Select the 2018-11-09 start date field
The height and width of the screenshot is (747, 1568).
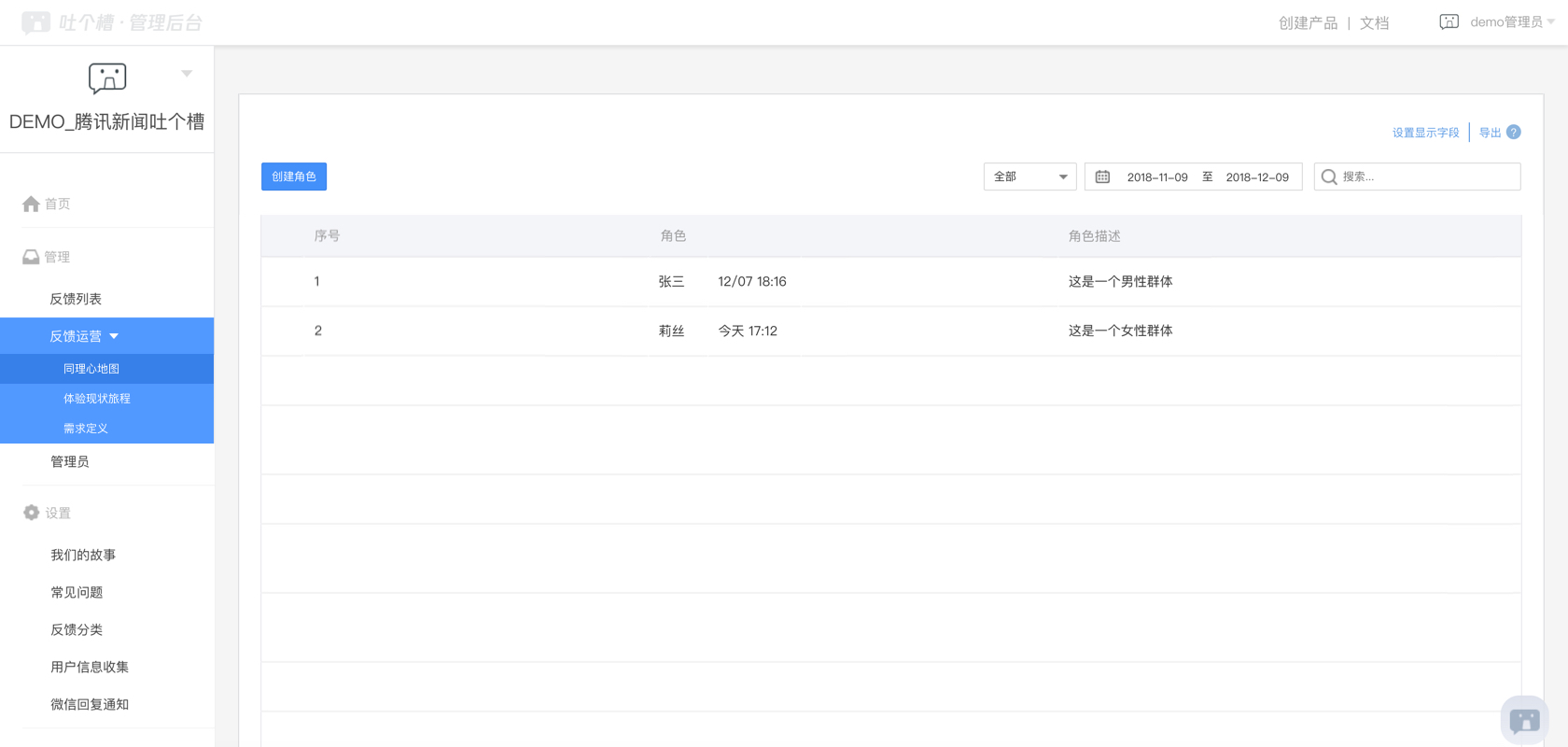click(x=1157, y=177)
